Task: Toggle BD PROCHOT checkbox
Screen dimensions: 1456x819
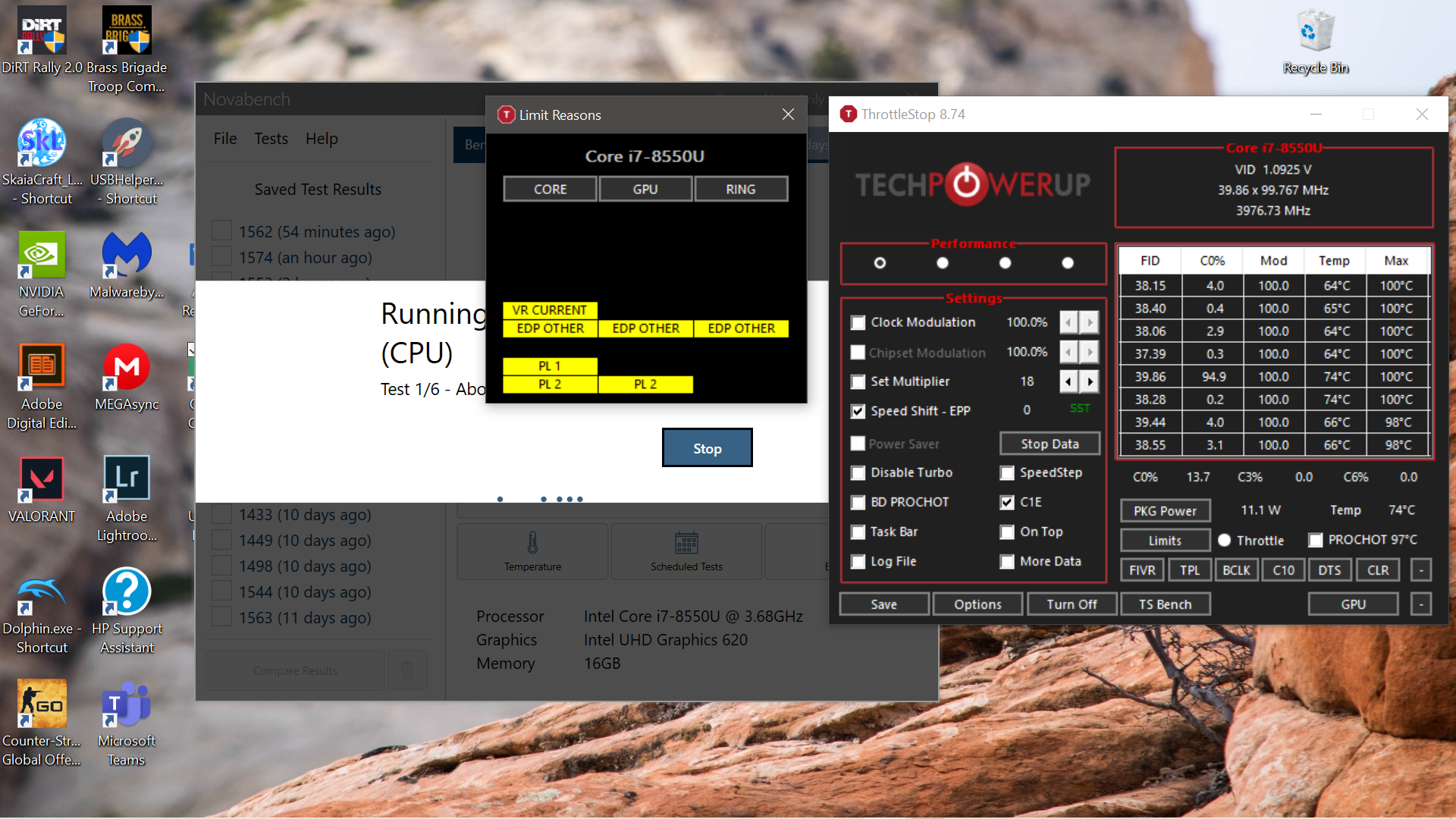Action: (858, 502)
